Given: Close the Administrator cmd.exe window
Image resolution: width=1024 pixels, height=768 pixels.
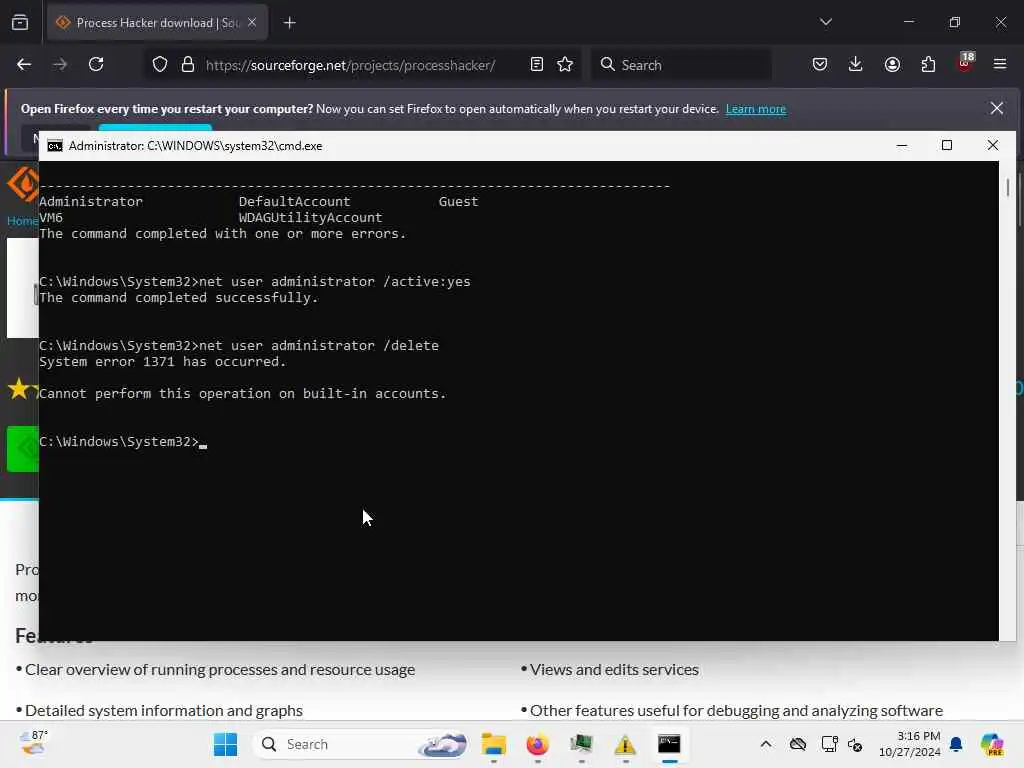Looking at the screenshot, I should 993,146.
